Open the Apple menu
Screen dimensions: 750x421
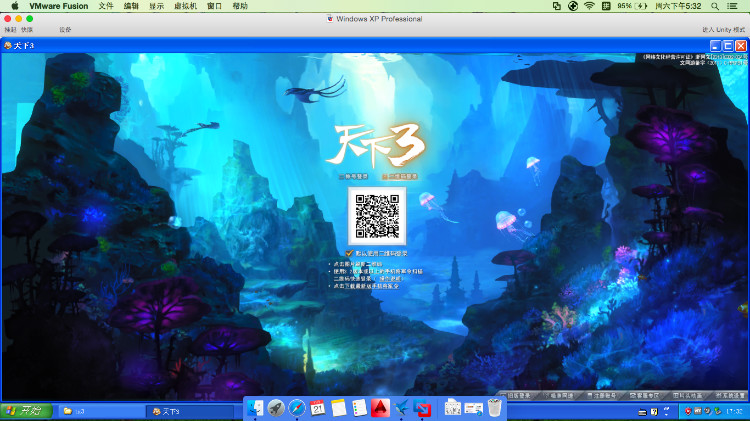click(15, 6)
